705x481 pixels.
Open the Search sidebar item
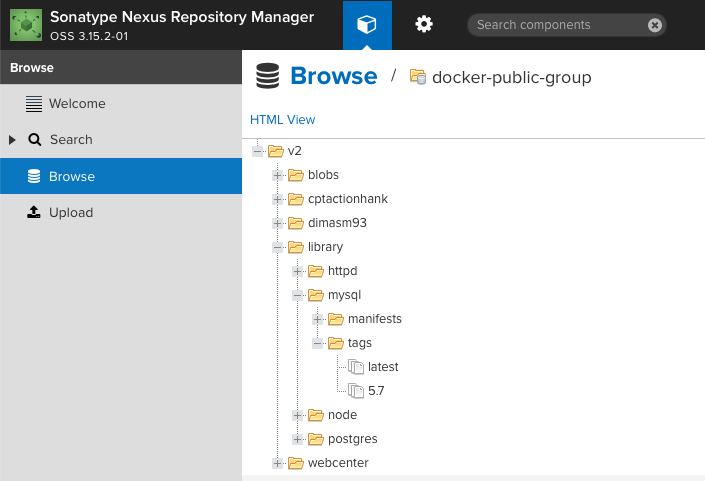[121, 139]
